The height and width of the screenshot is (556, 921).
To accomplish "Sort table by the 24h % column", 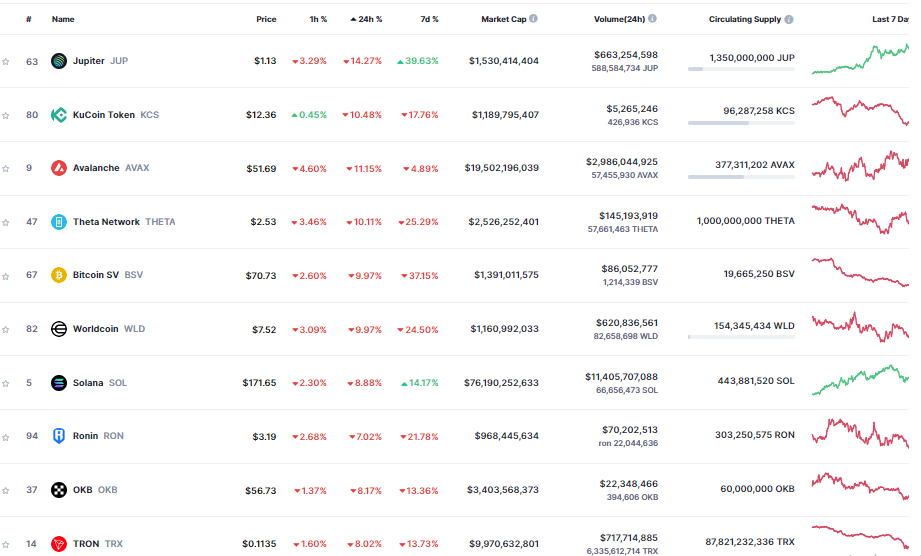I will (x=367, y=19).
